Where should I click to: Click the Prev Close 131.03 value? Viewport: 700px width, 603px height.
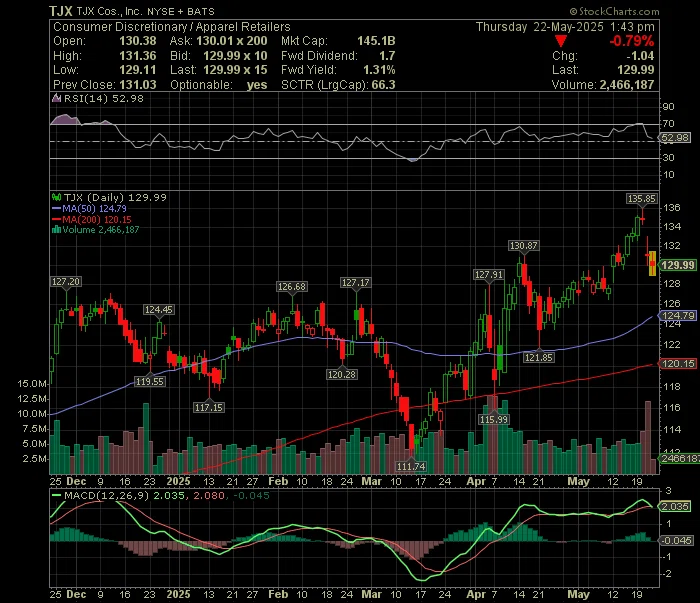(138, 85)
